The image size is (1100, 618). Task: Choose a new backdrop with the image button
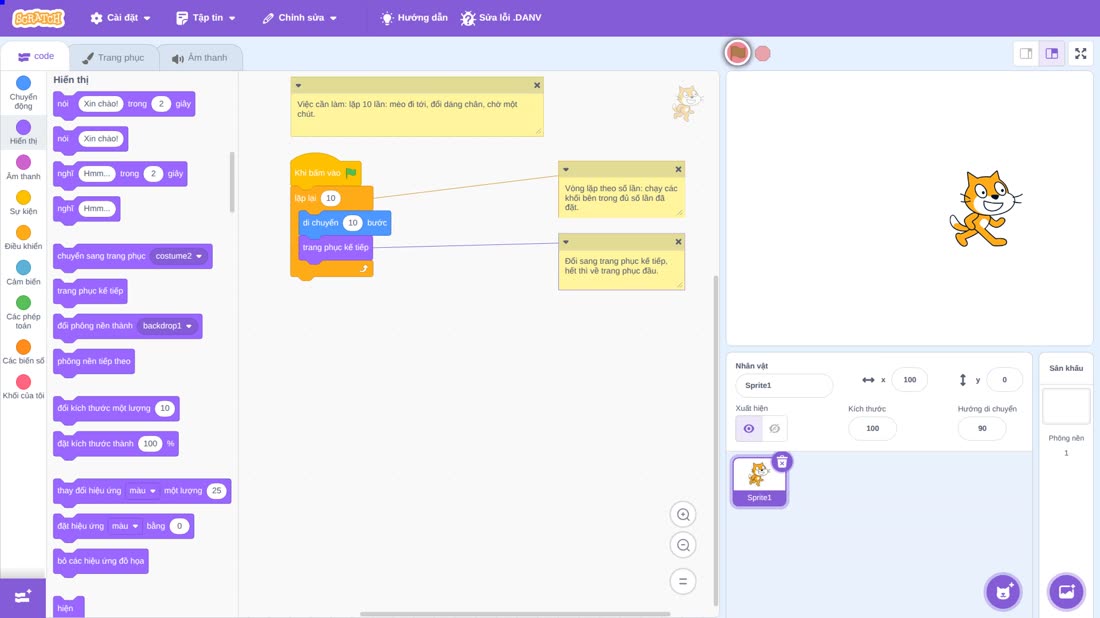click(1066, 591)
